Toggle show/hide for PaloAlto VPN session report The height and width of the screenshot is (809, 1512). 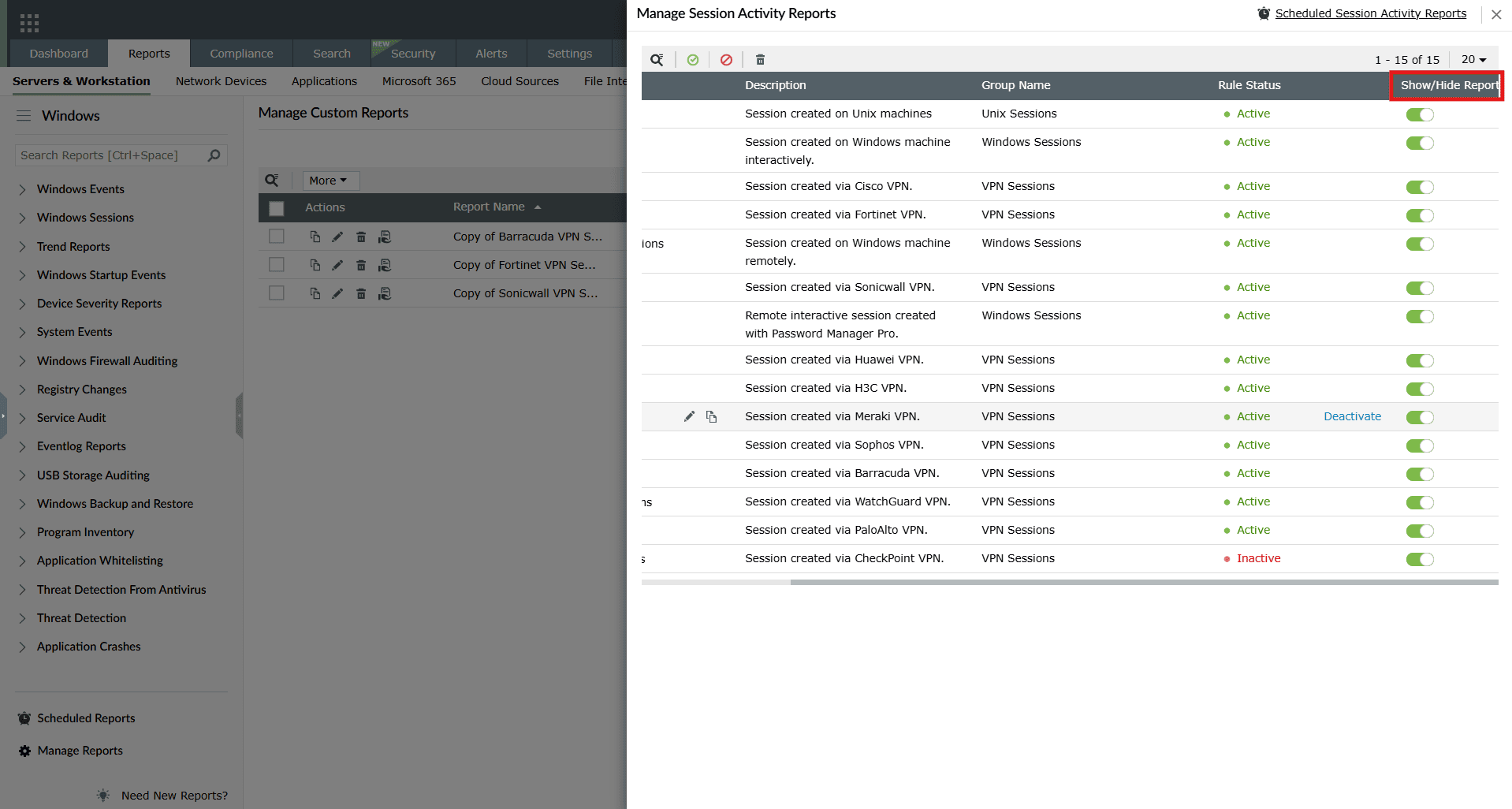coord(1420,531)
